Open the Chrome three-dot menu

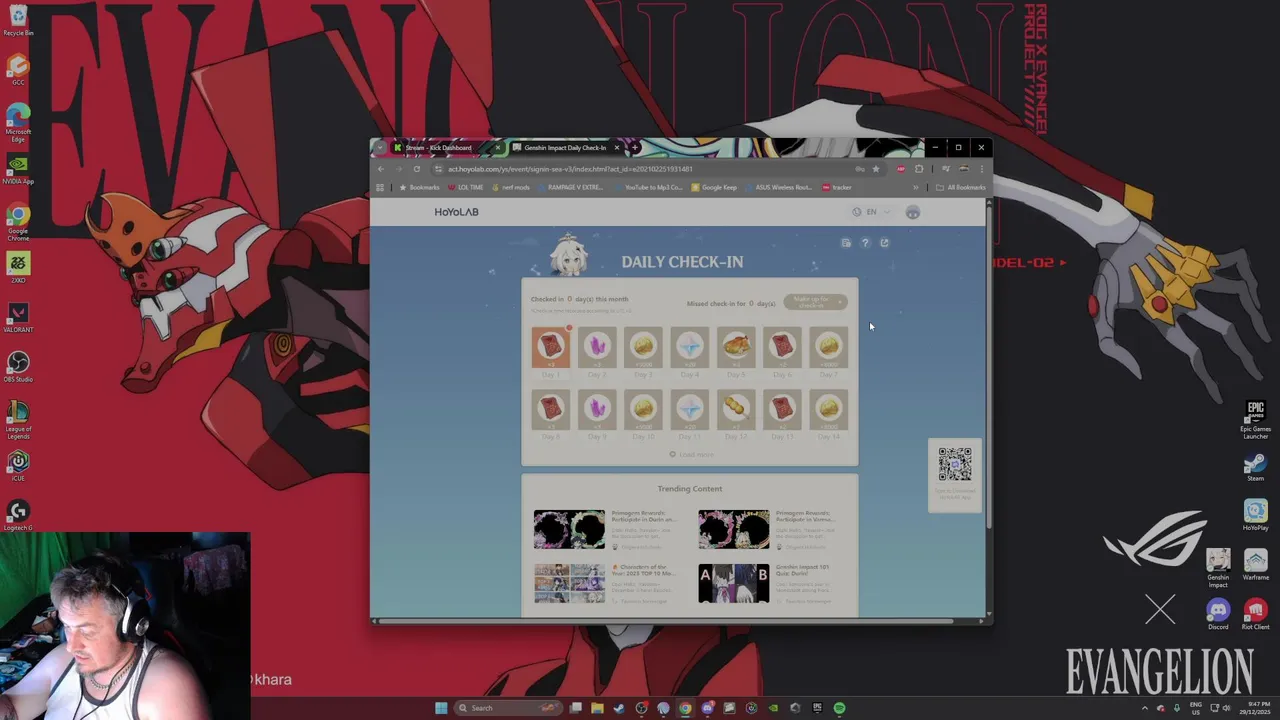tap(981, 169)
